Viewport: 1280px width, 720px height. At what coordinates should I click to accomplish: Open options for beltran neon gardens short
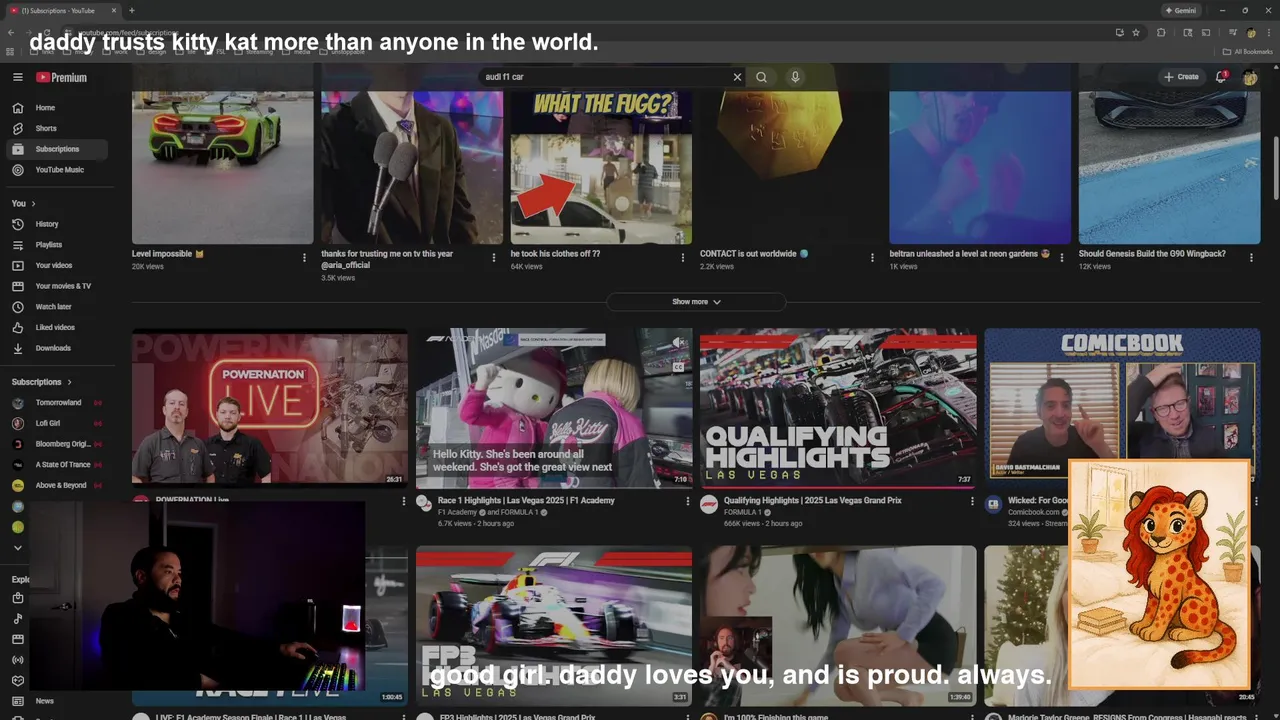1061,257
